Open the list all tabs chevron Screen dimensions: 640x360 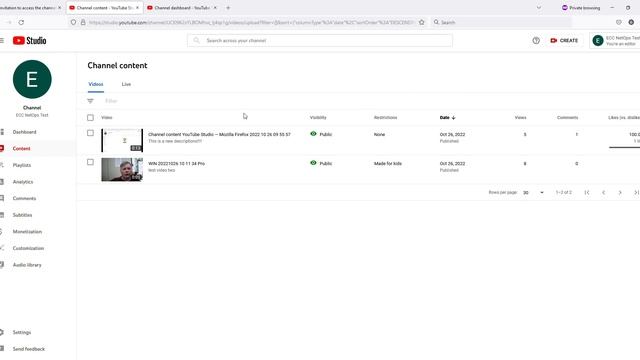pyautogui.click(x=539, y=8)
